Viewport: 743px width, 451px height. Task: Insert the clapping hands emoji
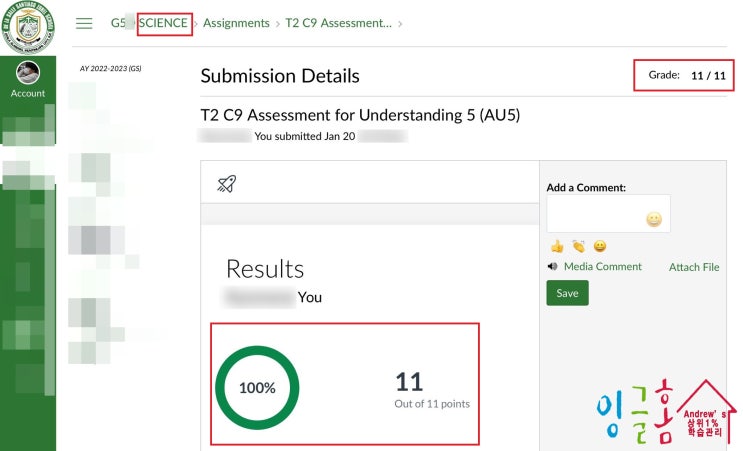(x=579, y=246)
